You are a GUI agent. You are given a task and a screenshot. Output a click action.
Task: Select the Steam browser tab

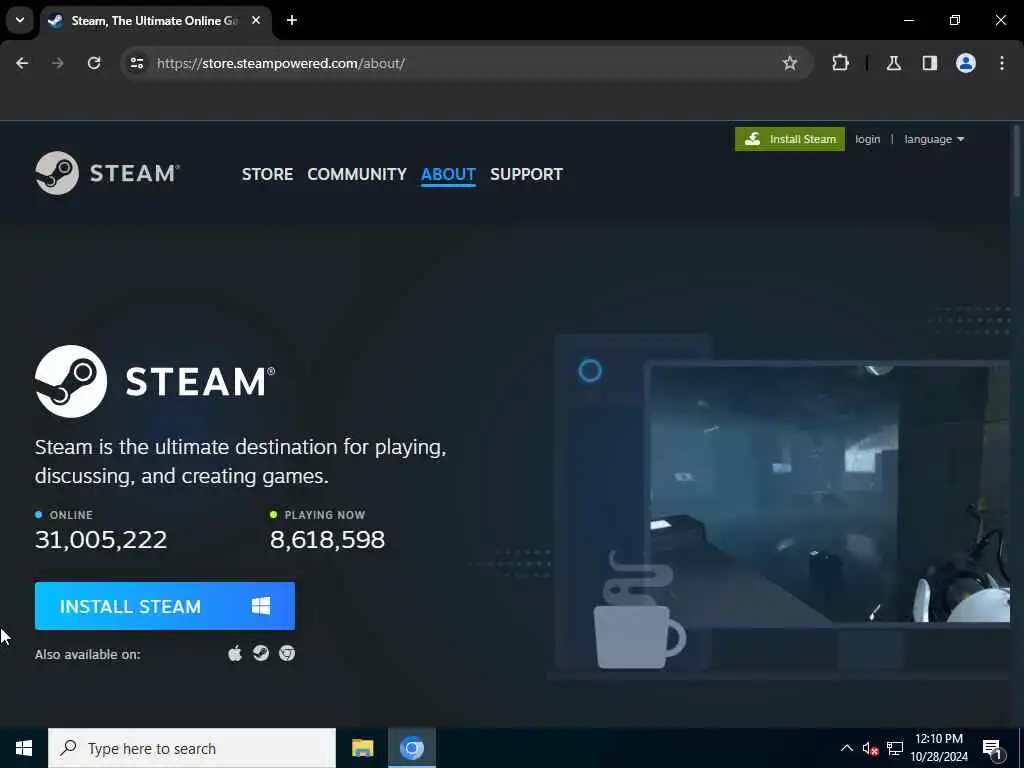(153, 20)
